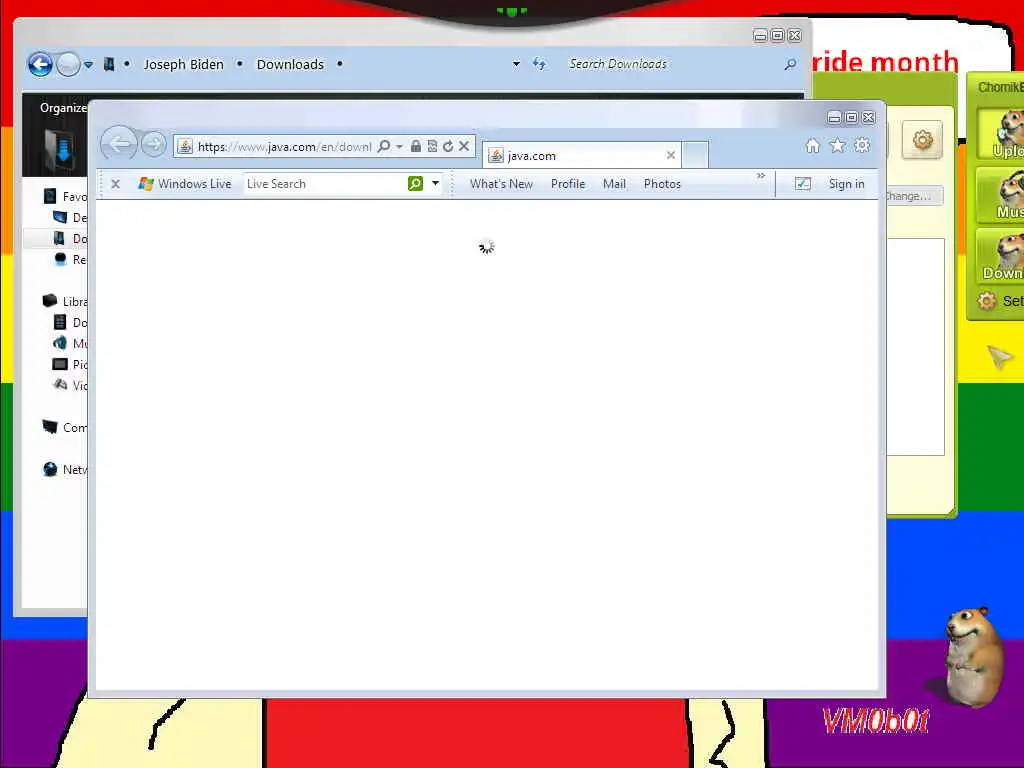Open Pictures library in Explorer navigation pane
The image size is (1024, 768).
pos(70,364)
